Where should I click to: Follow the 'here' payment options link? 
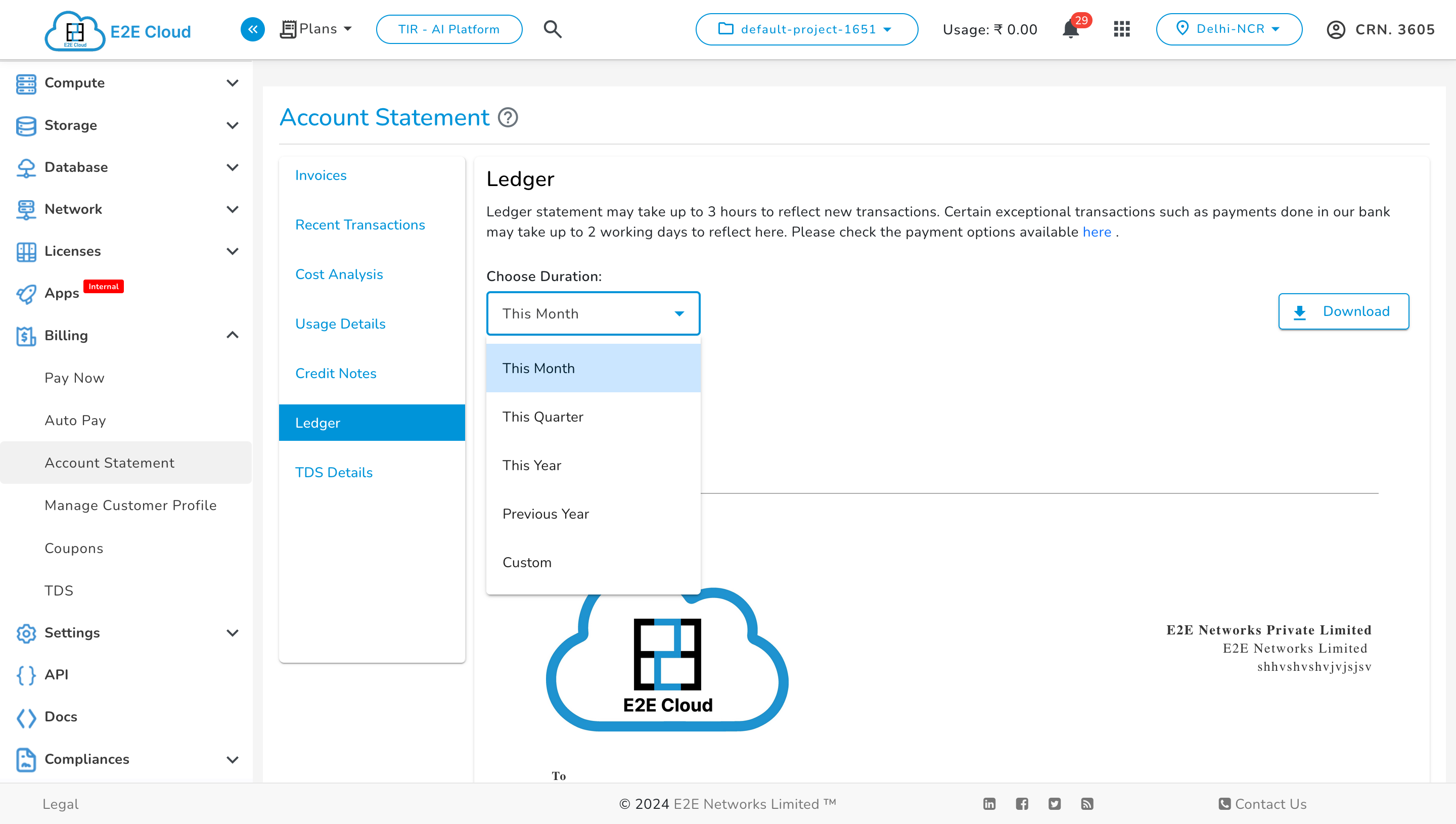[1097, 232]
